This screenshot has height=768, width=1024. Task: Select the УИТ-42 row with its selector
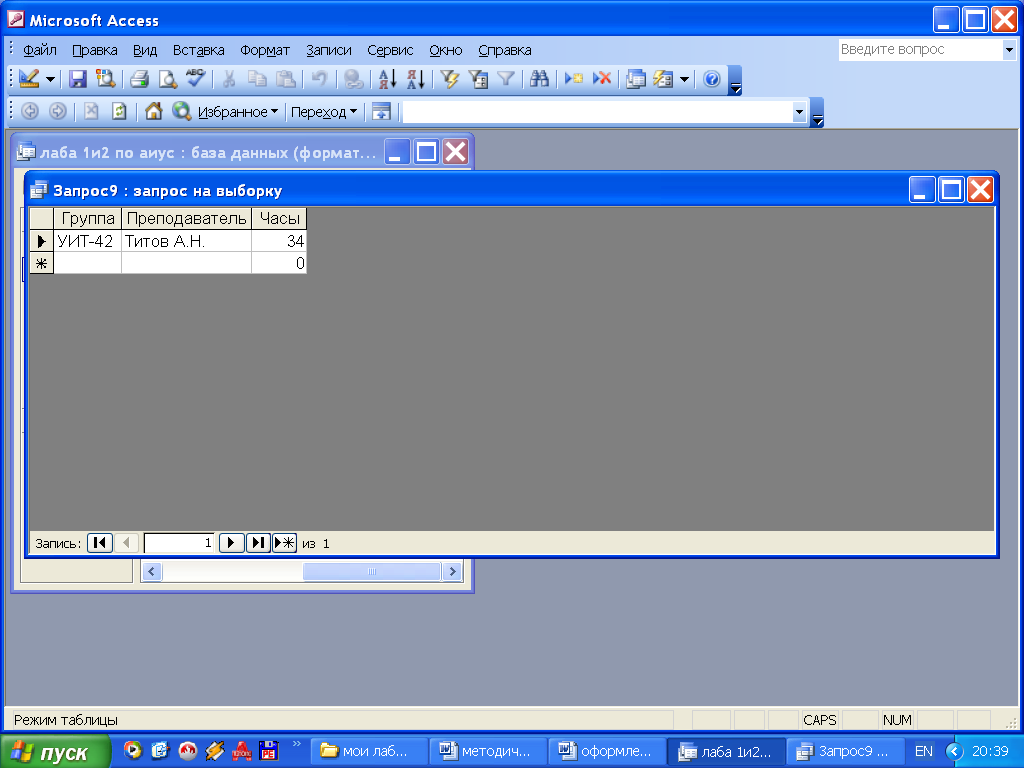41,241
